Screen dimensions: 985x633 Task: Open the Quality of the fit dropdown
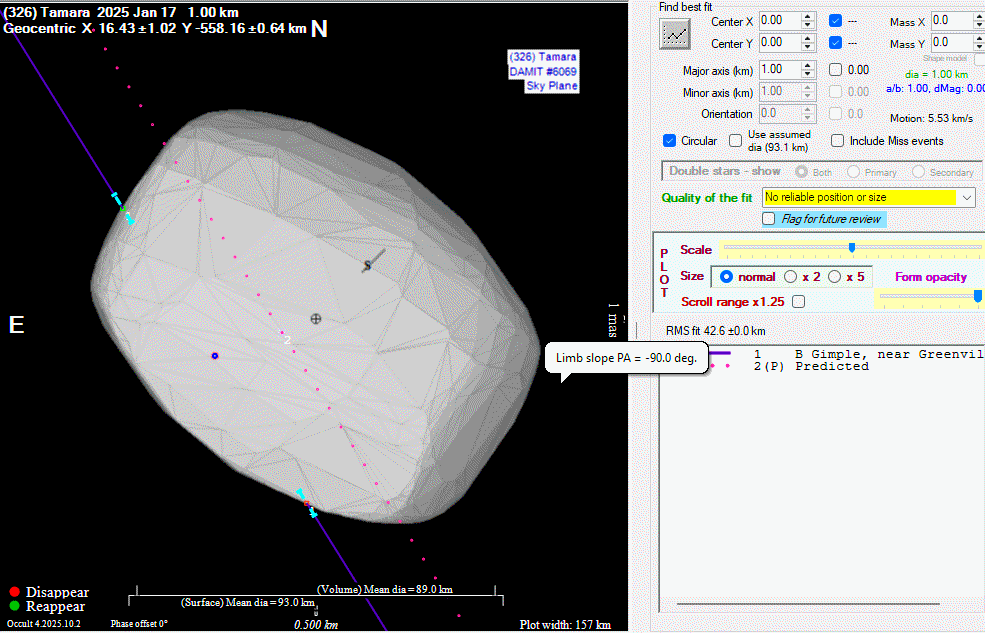point(965,198)
